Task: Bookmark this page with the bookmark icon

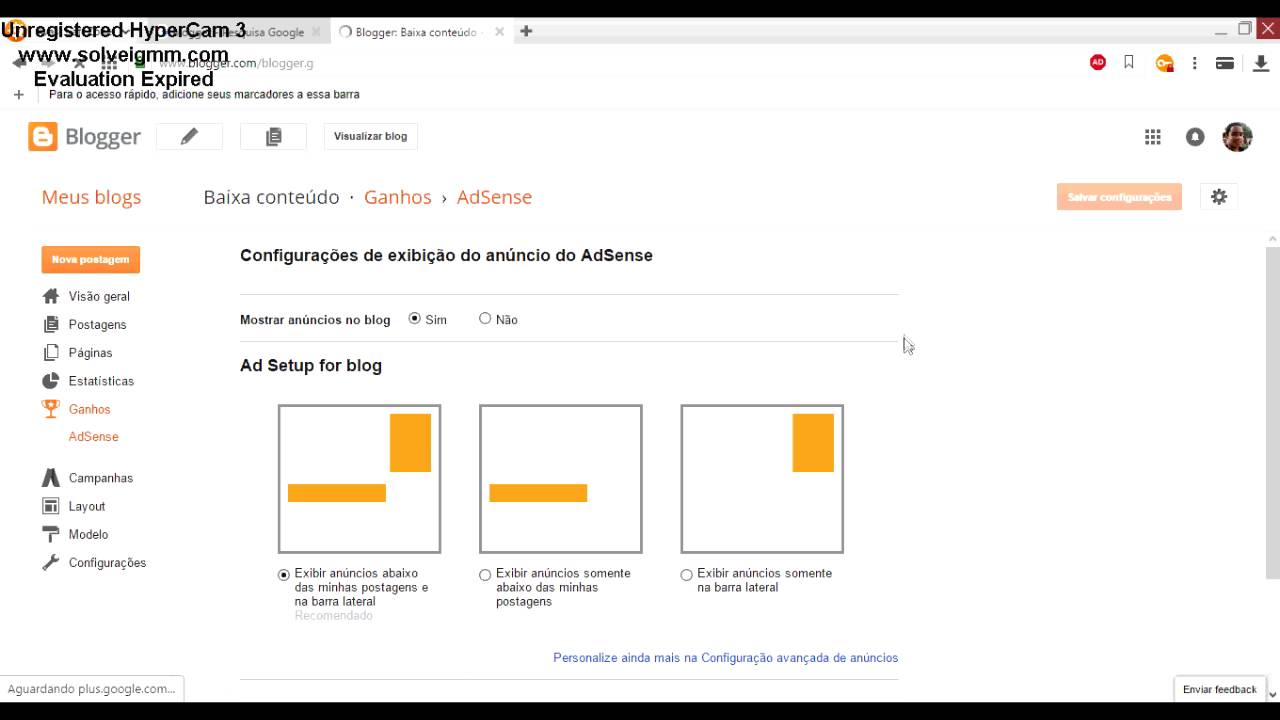Action: pyautogui.click(x=1129, y=62)
